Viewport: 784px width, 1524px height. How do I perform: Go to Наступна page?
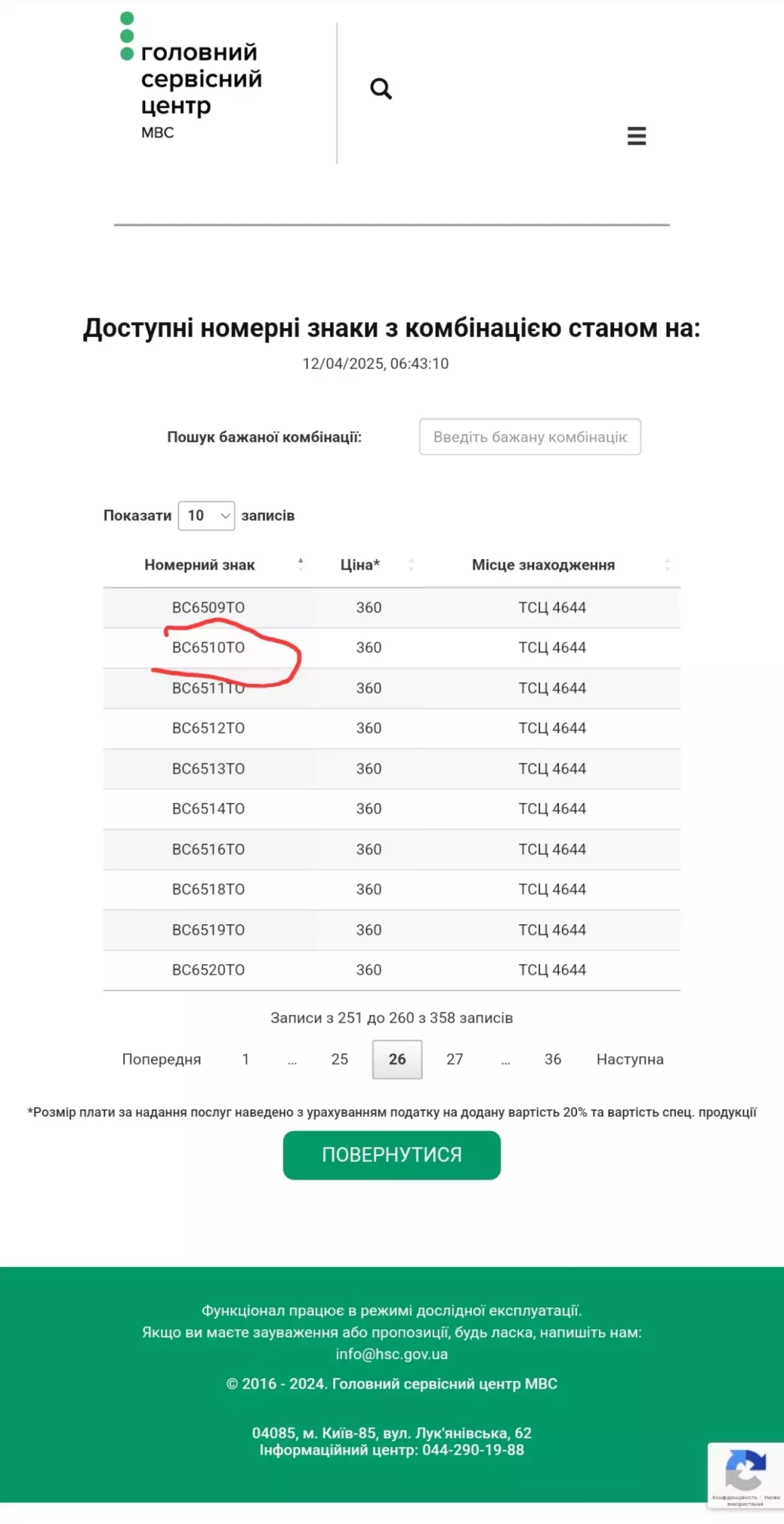pyautogui.click(x=630, y=1059)
